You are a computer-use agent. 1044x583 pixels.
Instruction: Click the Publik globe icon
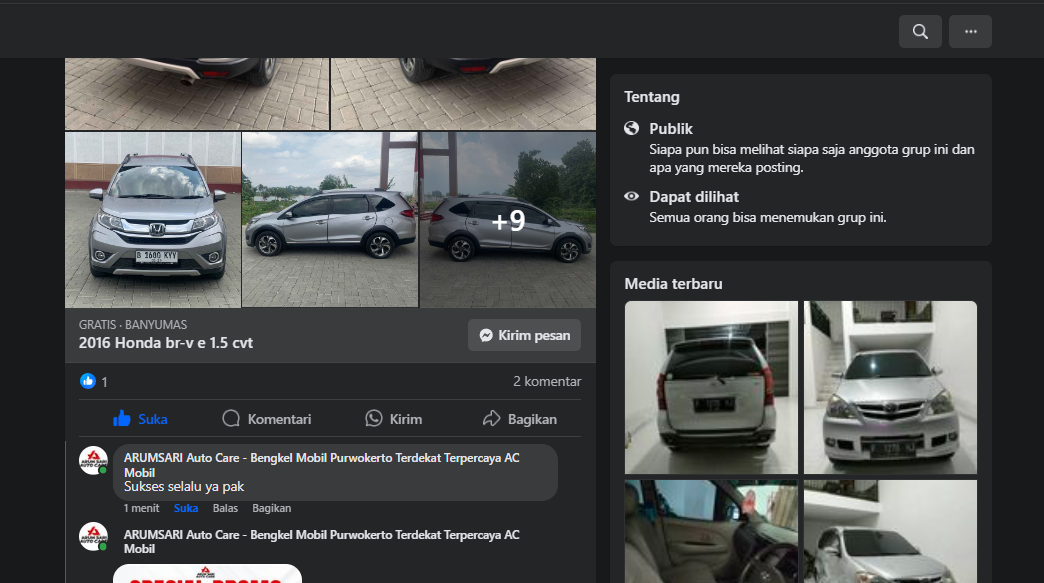click(x=631, y=128)
